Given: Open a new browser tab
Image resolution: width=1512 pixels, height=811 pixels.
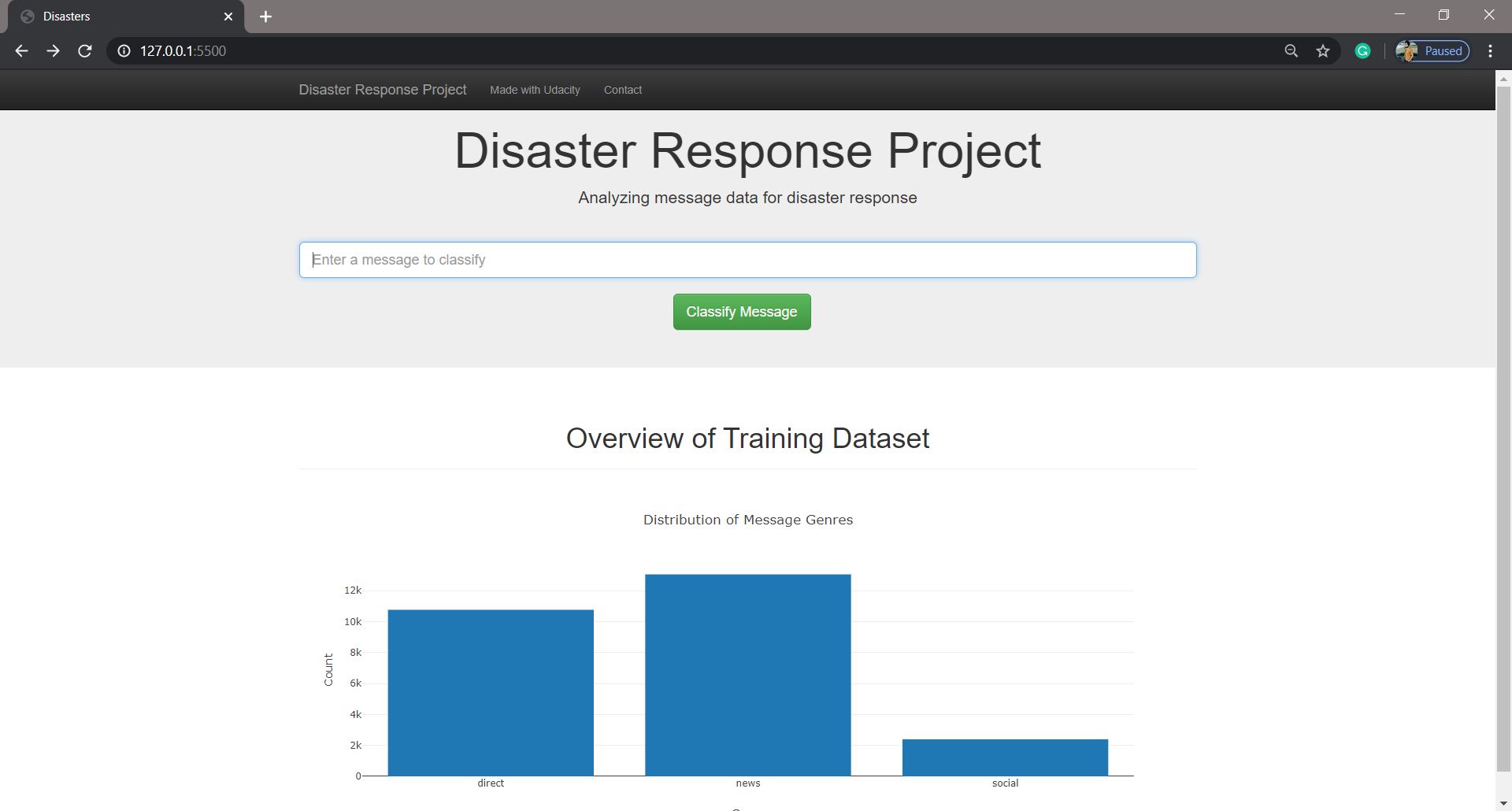Looking at the screenshot, I should pyautogui.click(x=265, y=16).
